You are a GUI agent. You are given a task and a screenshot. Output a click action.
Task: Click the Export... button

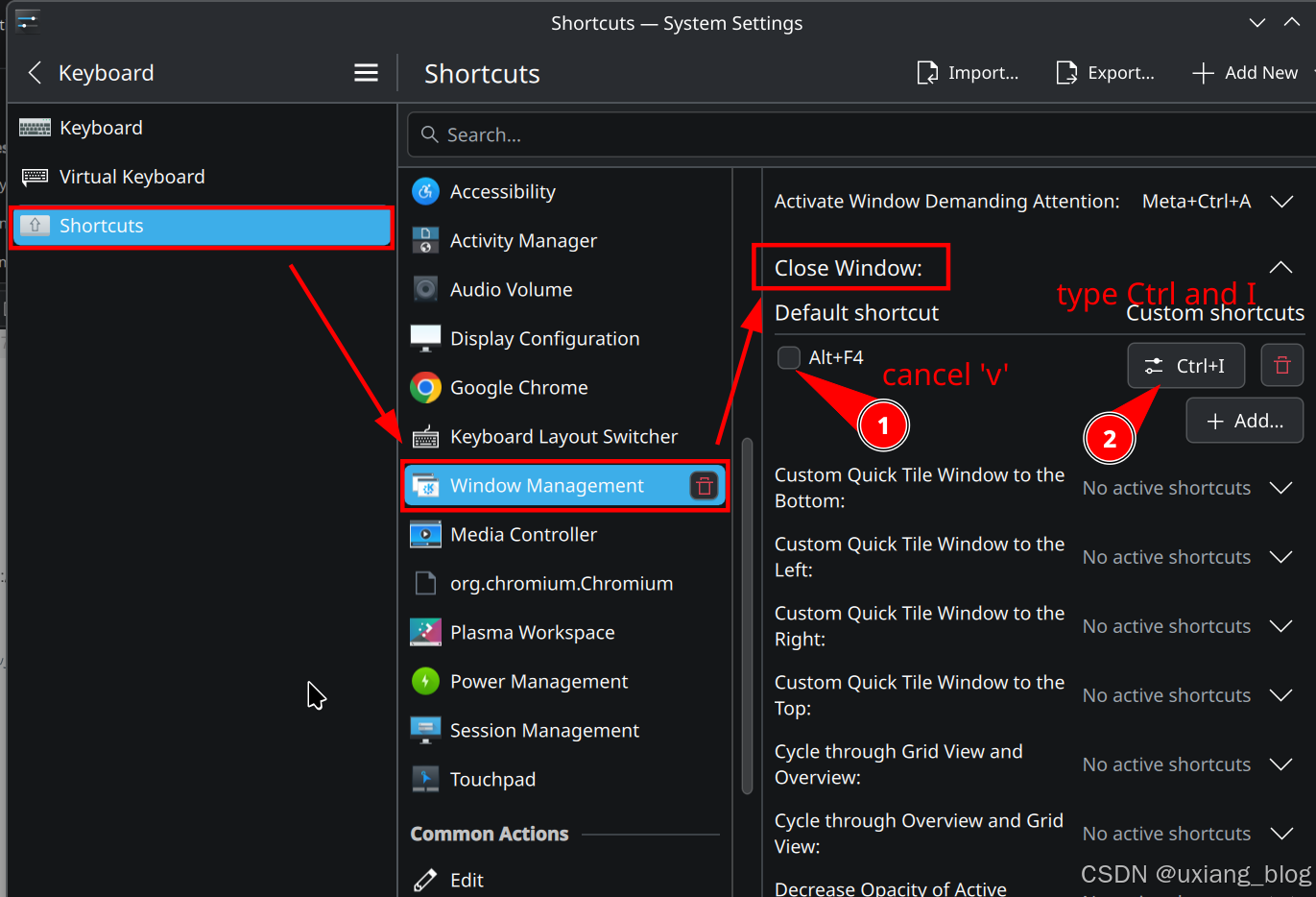[1106, 73]
